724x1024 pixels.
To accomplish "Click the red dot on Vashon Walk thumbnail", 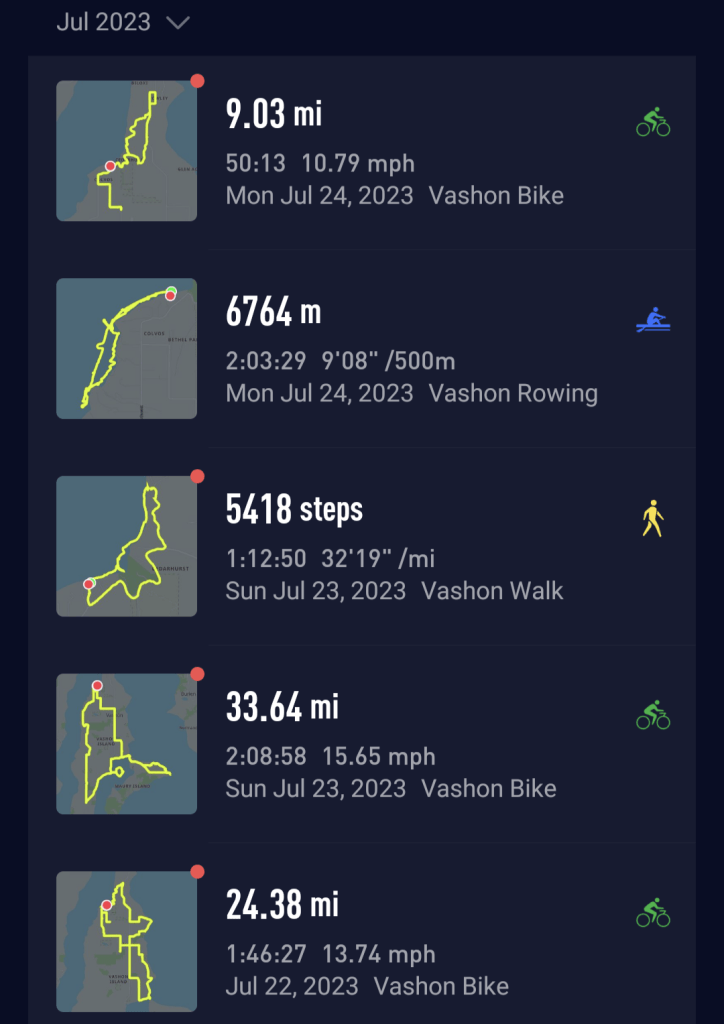I will (197, 476).
